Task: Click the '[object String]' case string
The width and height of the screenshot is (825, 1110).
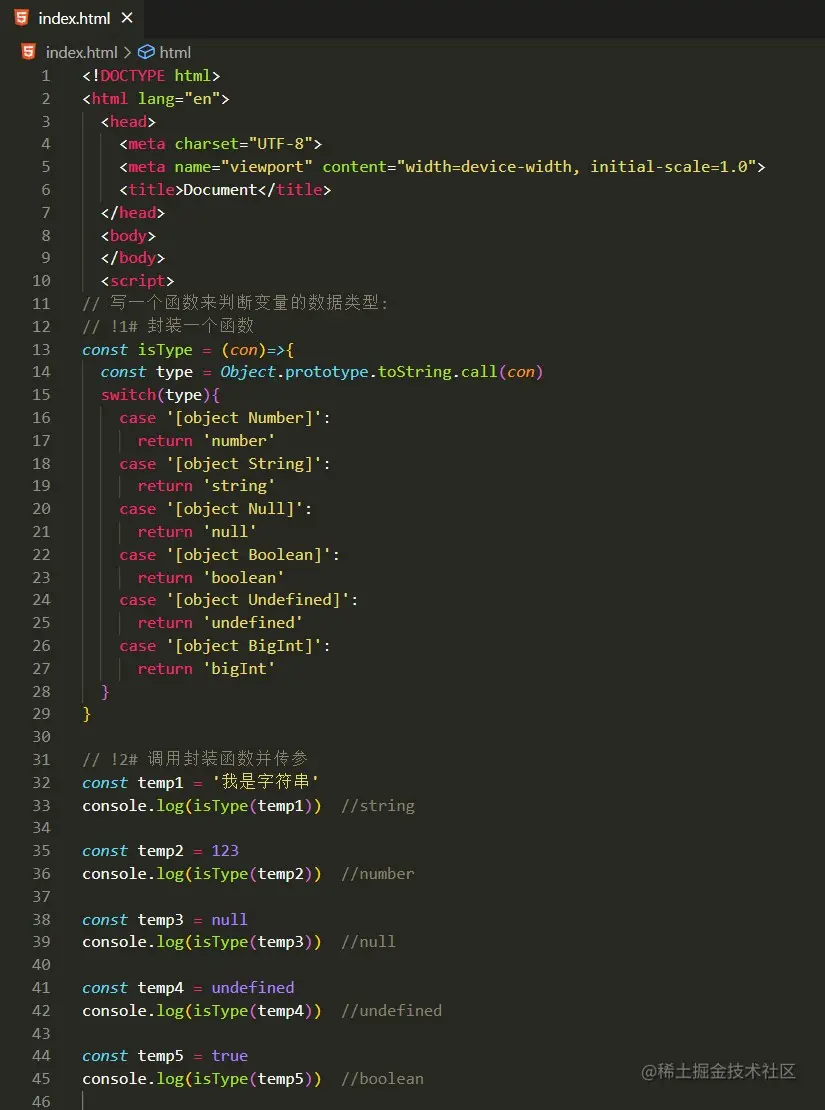Action: tap(244, 464)
